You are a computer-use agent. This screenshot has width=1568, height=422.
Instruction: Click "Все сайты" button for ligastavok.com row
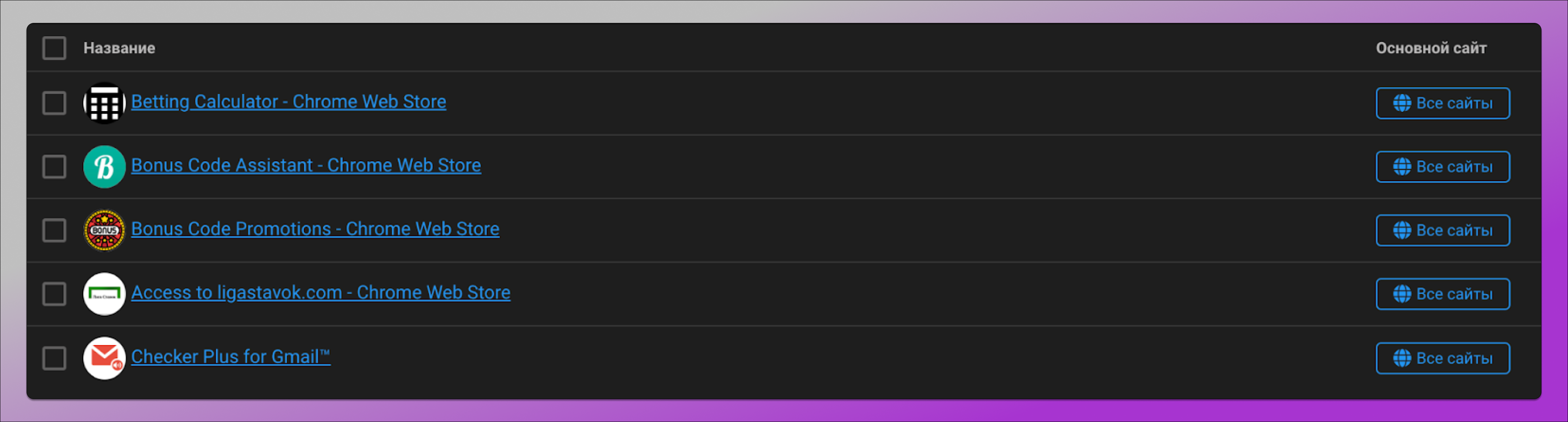pos(1442,294)
